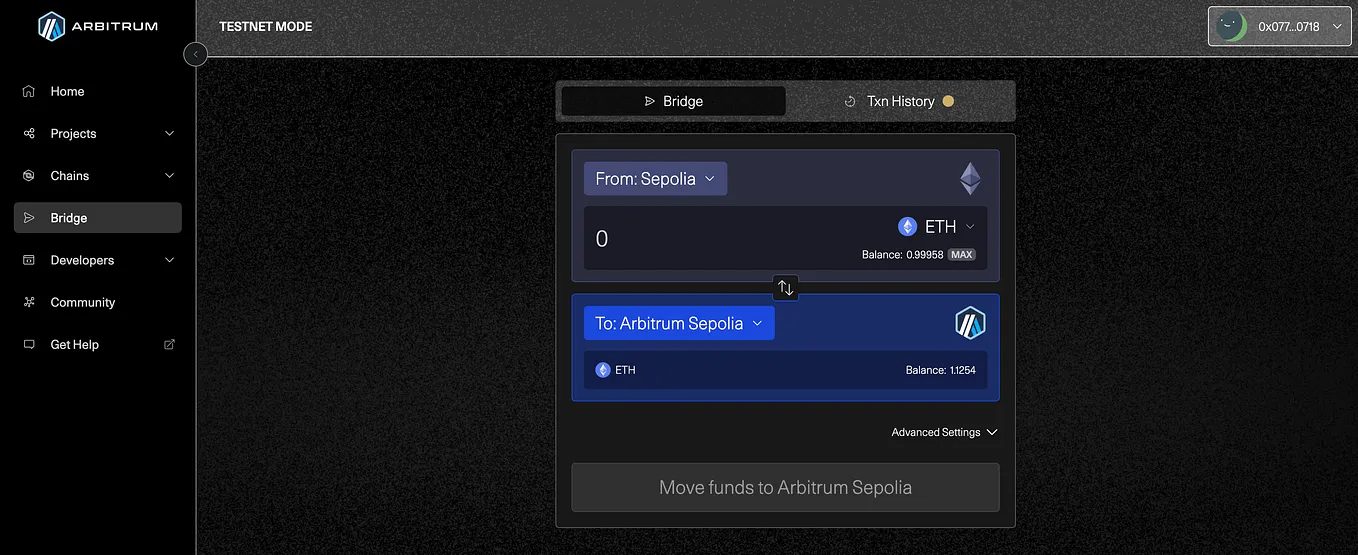Open the ETH token selector dropdown
The image size is (1358, 555).
(x=937, y=227)
